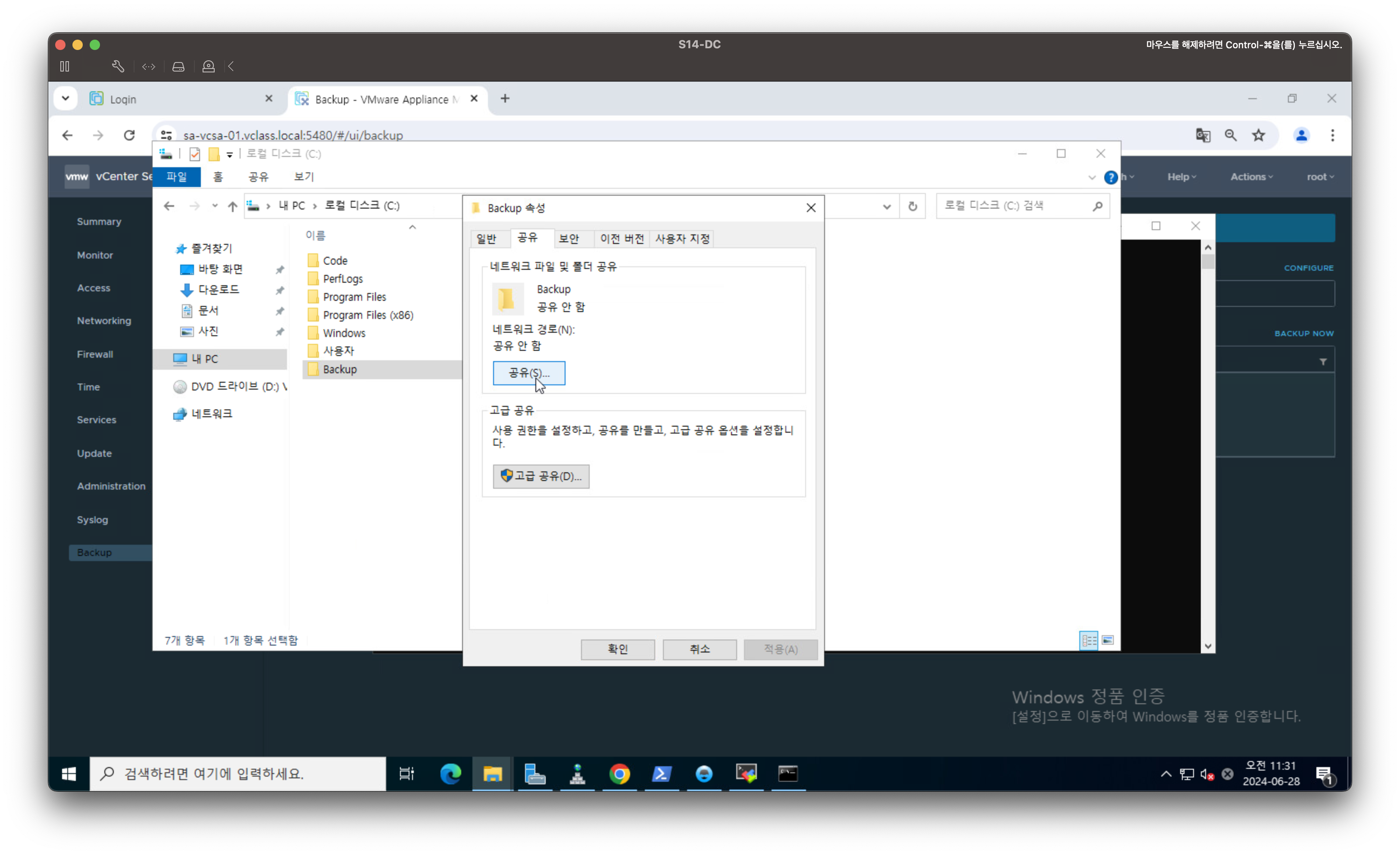Open VM settings wrench icon
This screenshot has height=855, width=1400.
[x=118, y=66]
